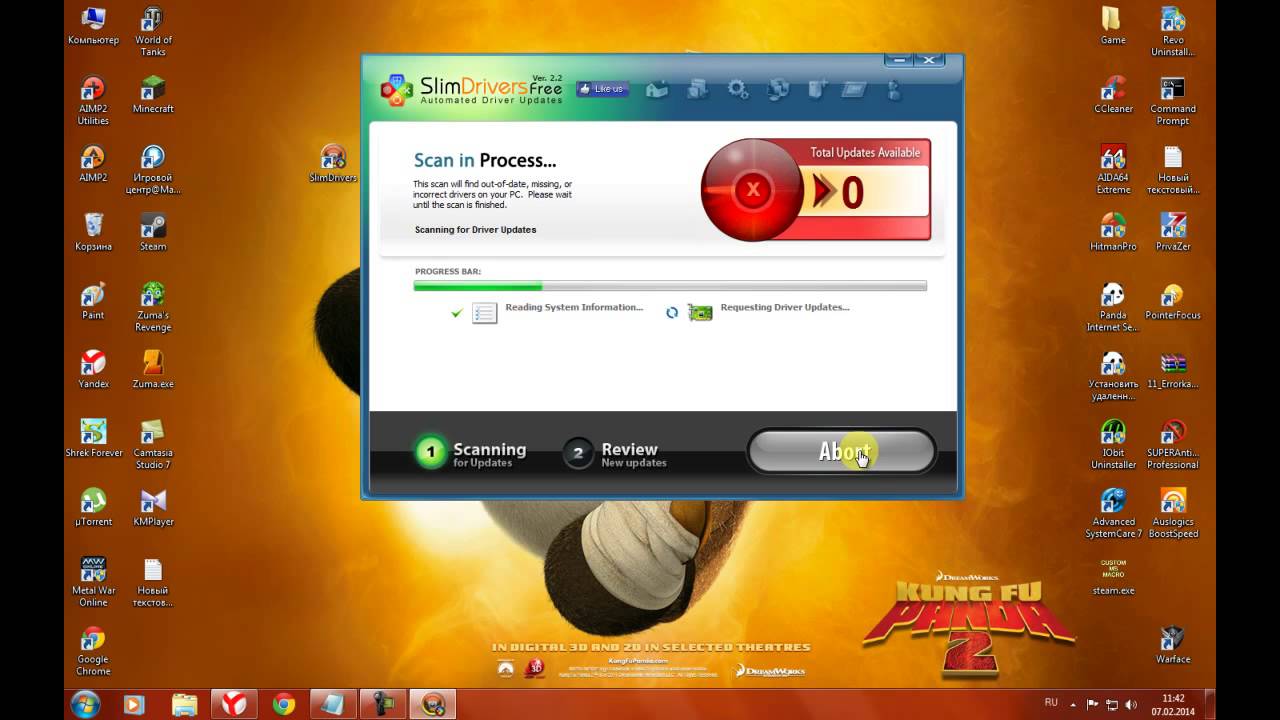Open Yandex browser from the taskbar
1280x720 pixels.
(234, 704)
